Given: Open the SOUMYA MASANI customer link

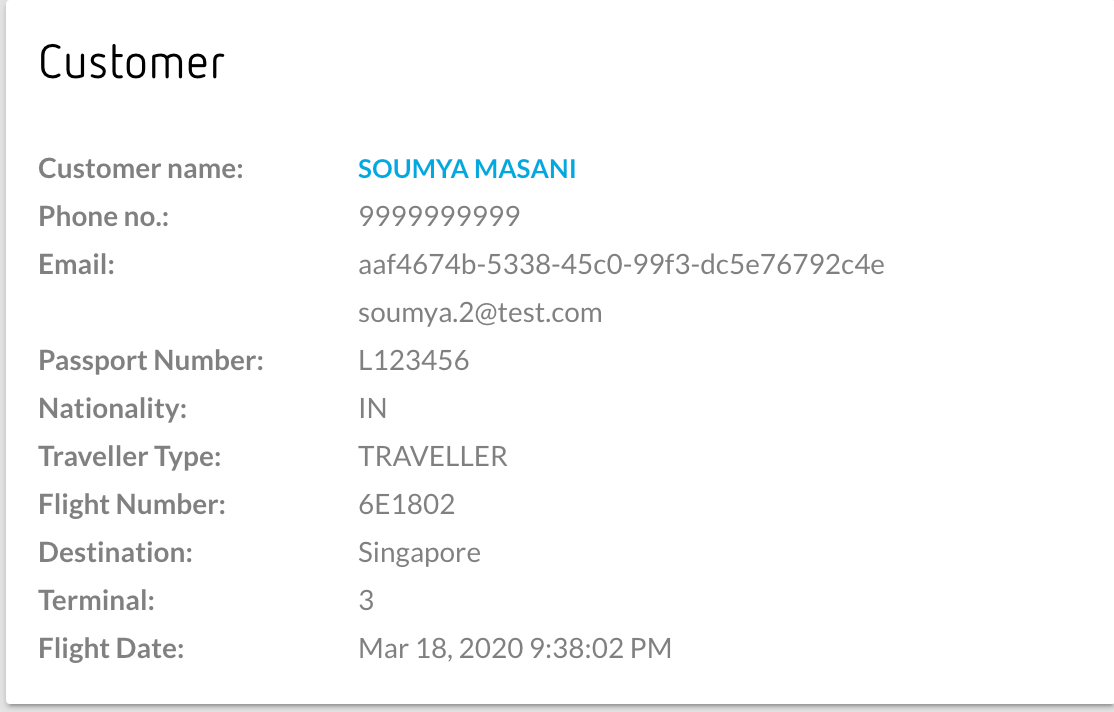Looking at the screenshot, I should click(x=467, y=169).
